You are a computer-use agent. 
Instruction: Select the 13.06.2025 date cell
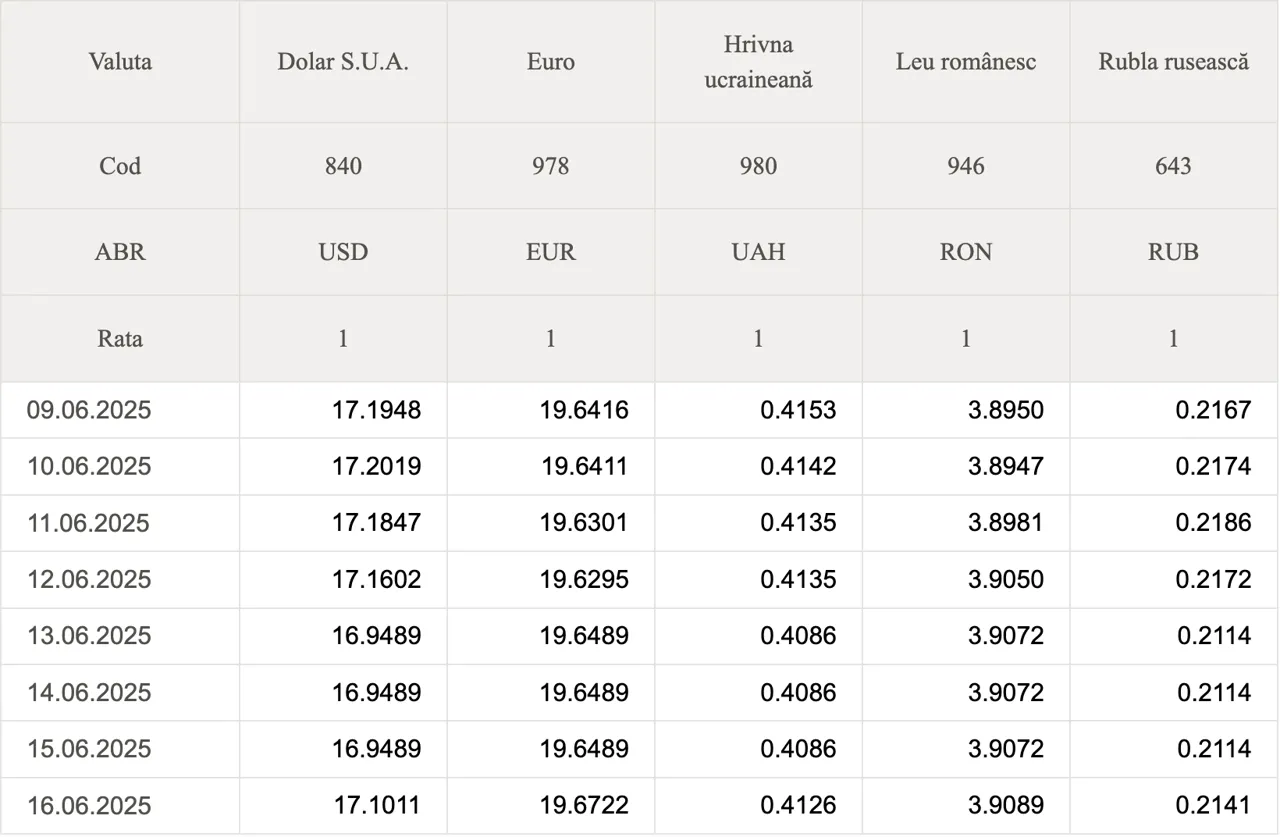pos(120,636)
